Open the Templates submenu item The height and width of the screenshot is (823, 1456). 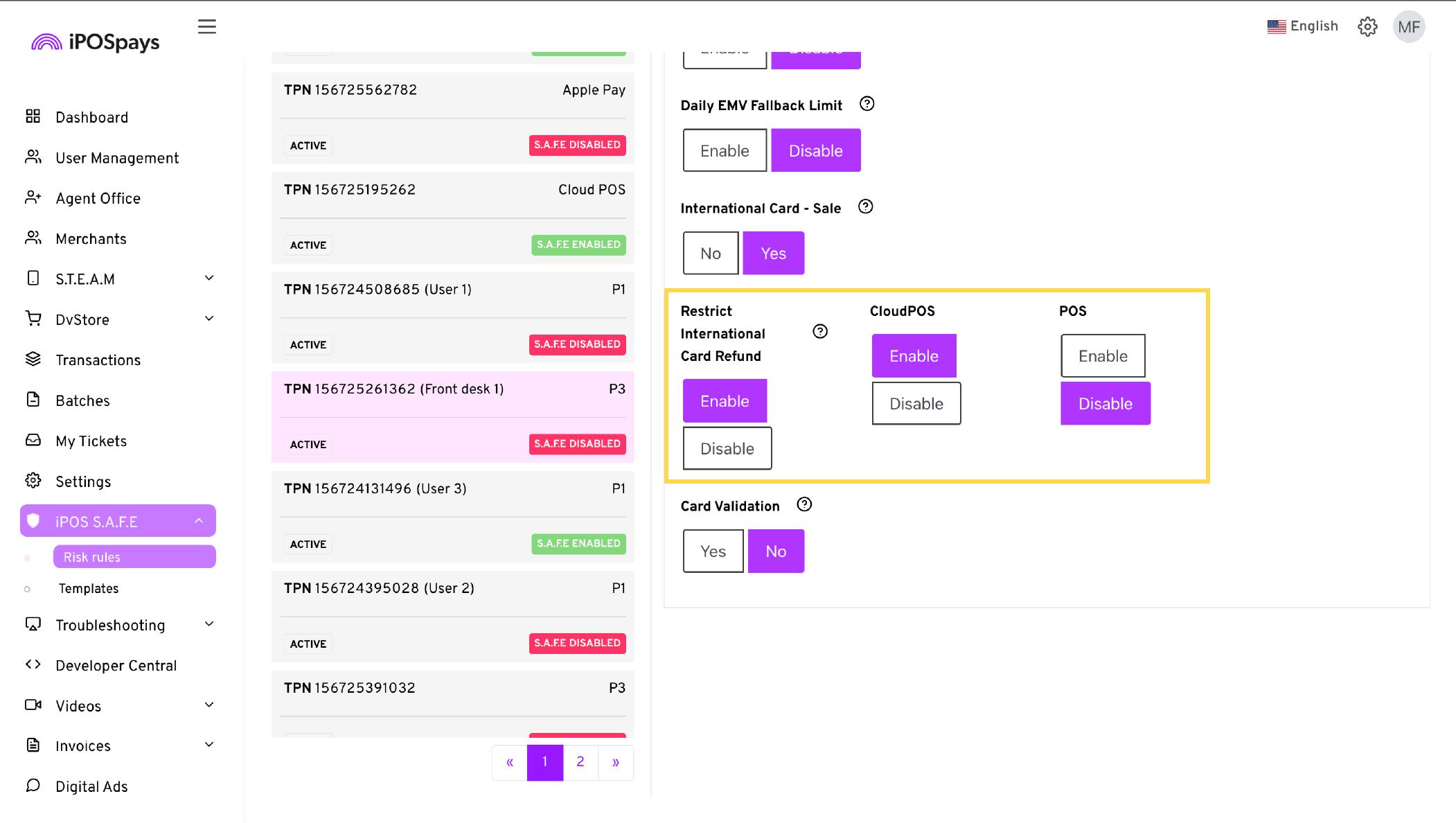coord(89,588)
